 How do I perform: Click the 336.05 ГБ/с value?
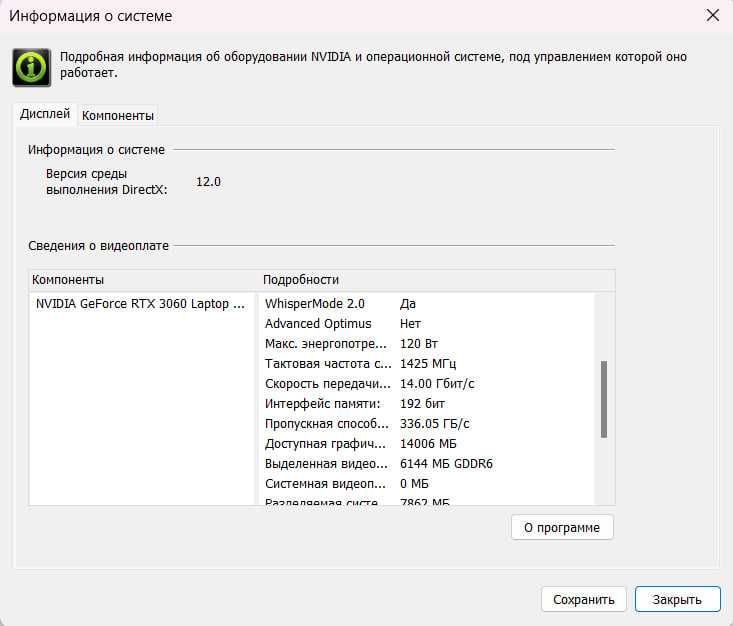click(x=435, y=424)
